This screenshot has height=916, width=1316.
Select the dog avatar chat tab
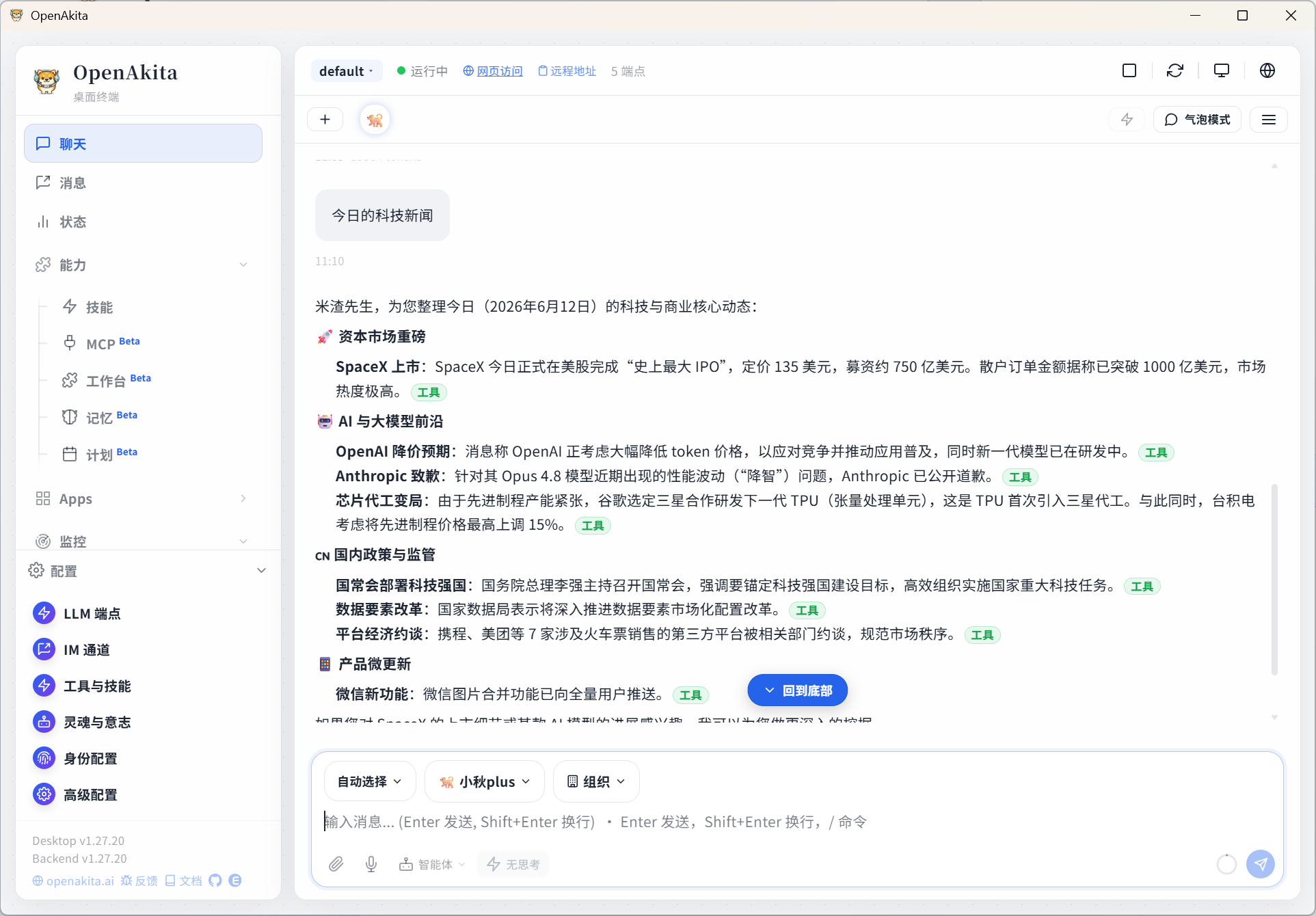375,120
